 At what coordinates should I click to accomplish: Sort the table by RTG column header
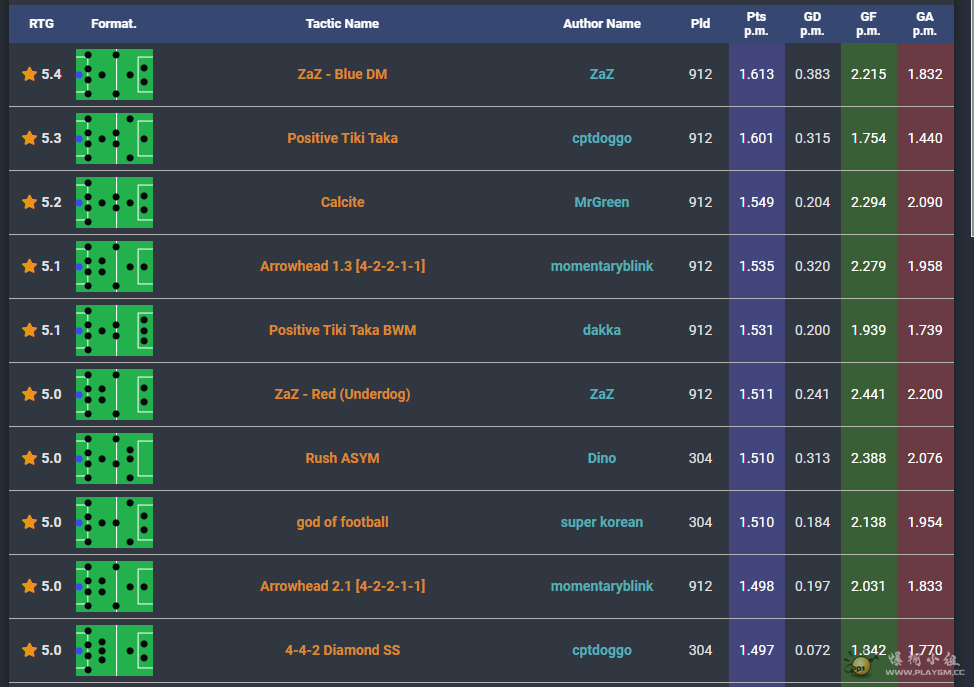point(42,24)
